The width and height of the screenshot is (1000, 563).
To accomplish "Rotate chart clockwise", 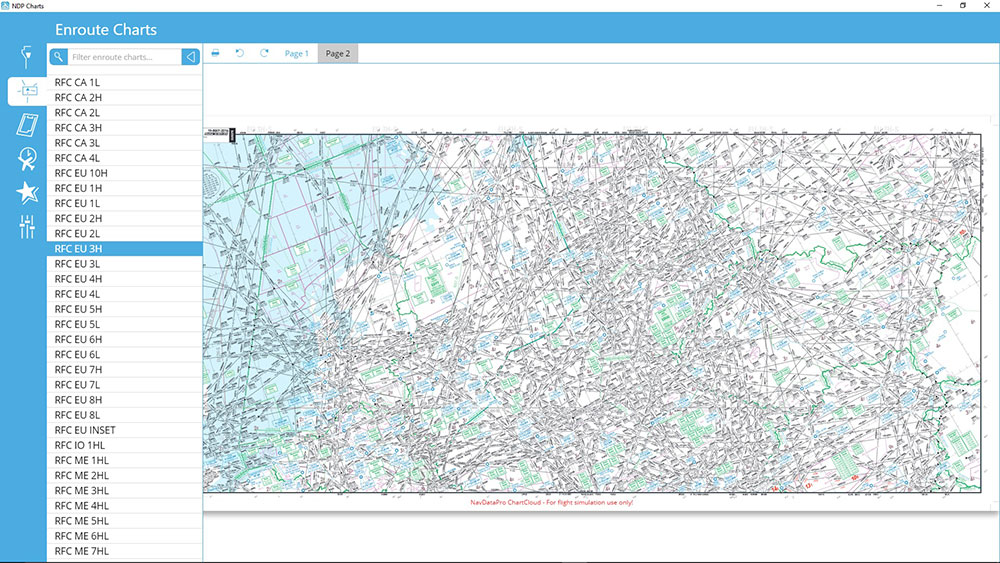I will point(264,53).
